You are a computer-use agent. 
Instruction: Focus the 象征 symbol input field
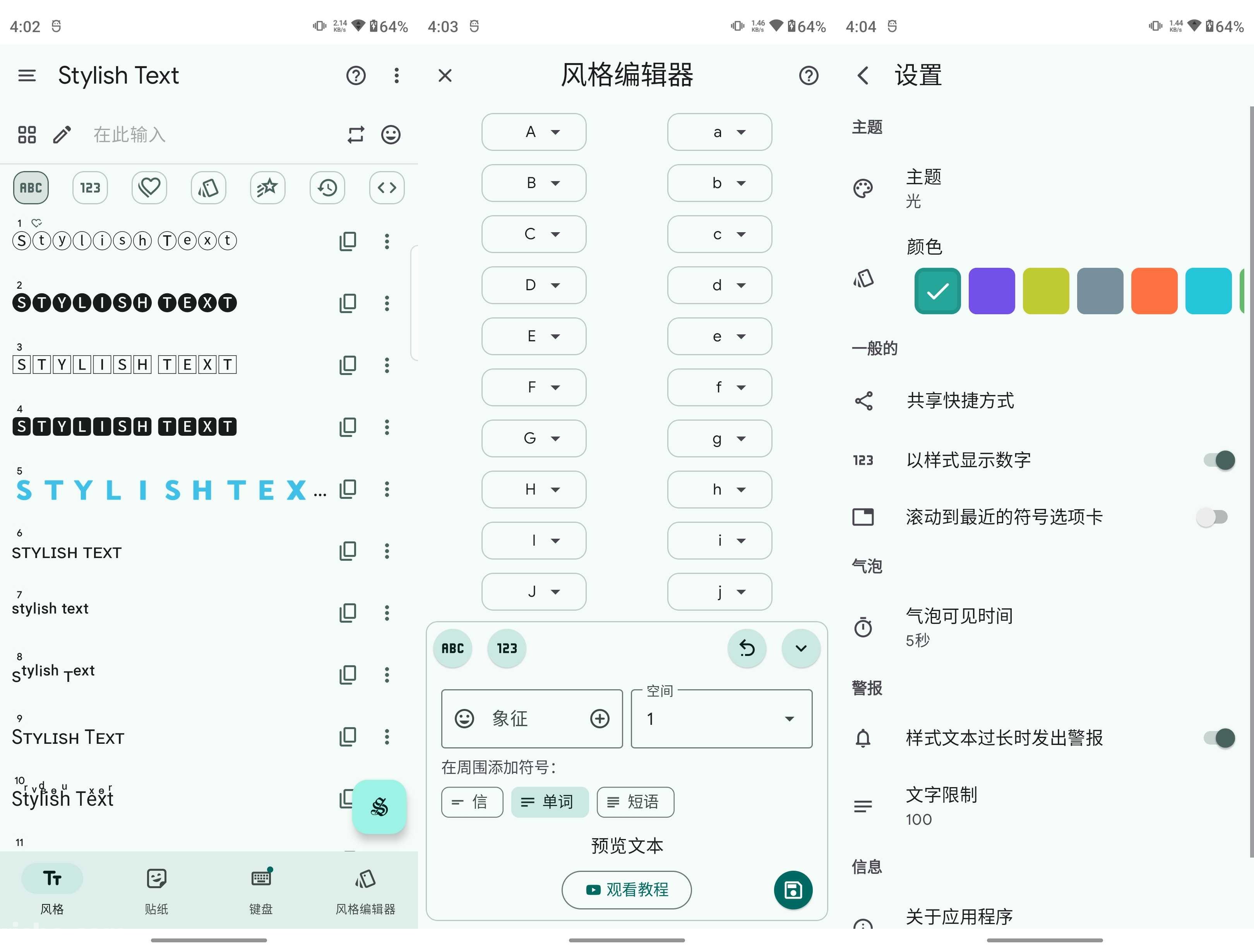532,719
